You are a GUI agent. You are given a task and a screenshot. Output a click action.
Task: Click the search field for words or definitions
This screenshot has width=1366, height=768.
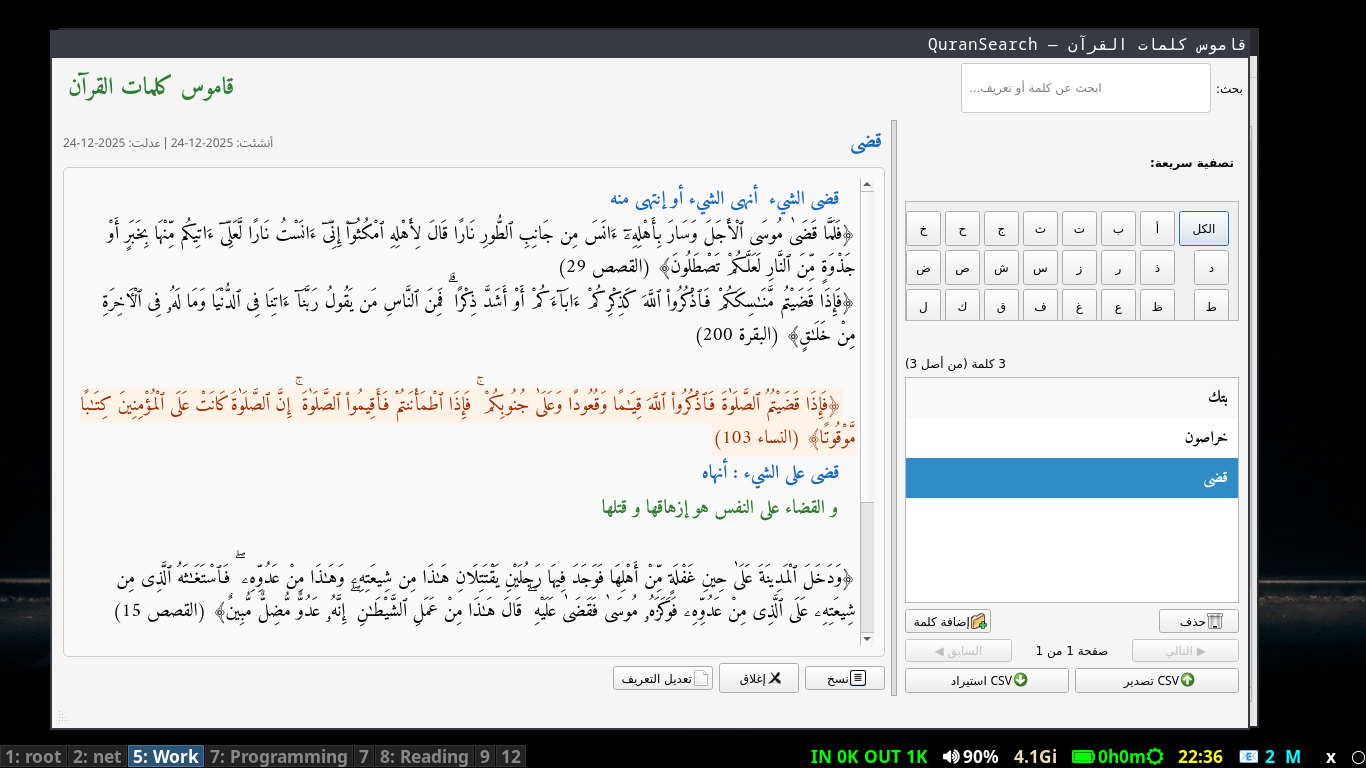1085,88
